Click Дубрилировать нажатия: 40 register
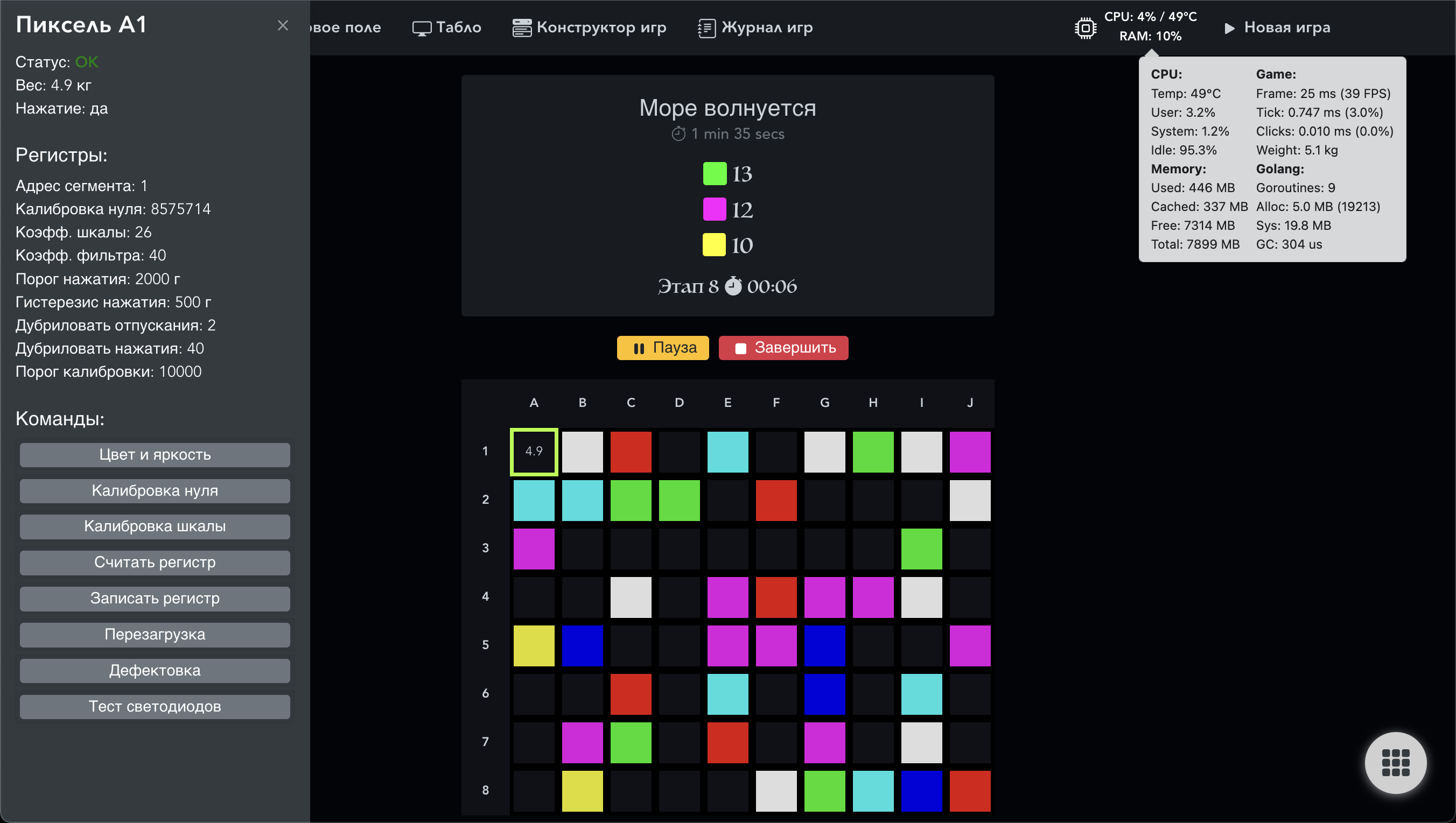This screenshot has height=823, width=1456. pos(110,349)
